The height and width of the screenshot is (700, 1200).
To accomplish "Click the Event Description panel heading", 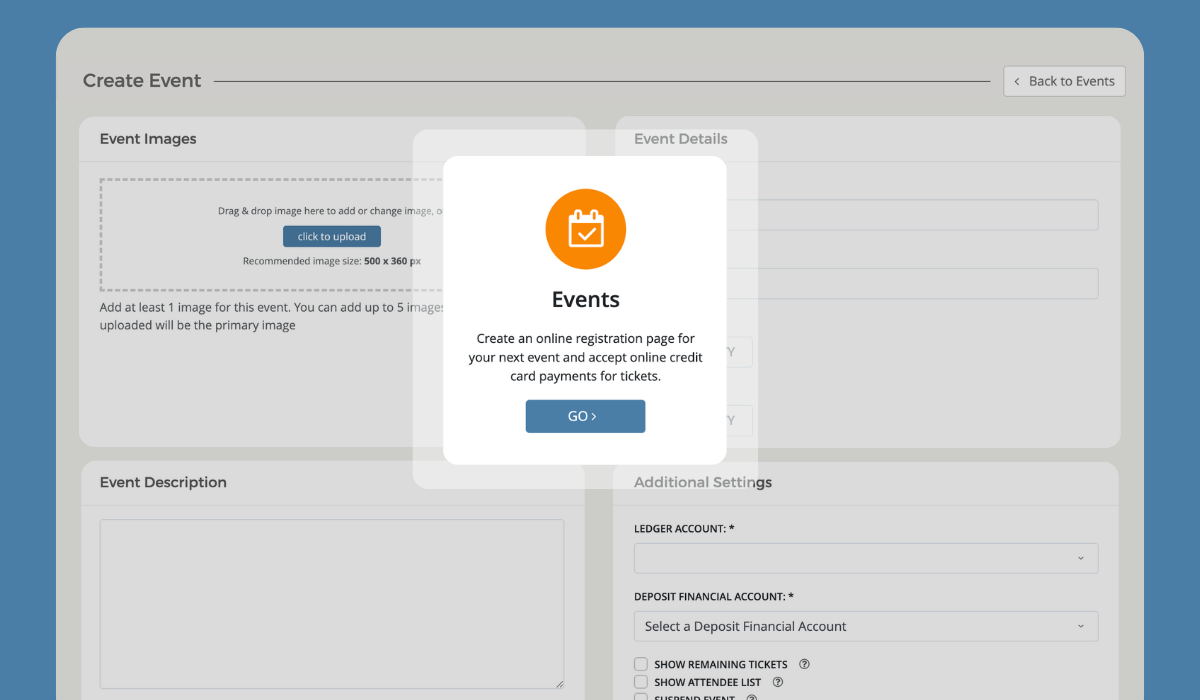I will [x=163, y=482].
